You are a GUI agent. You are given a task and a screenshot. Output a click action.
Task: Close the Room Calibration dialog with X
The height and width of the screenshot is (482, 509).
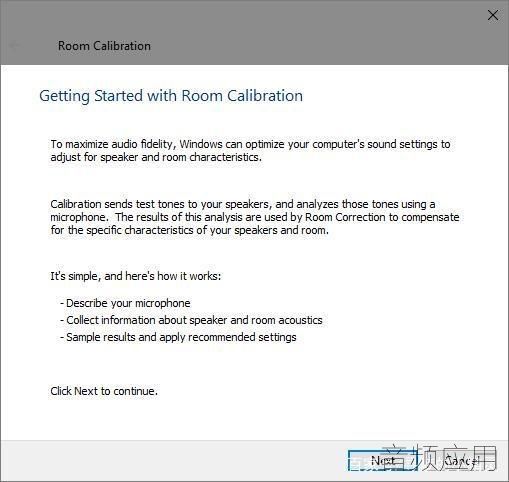(x=493, y=15)
